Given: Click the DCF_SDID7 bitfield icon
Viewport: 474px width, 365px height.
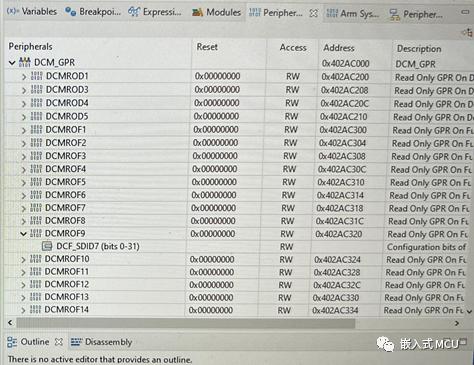Looking at the screenshot, I should tap(47, 246).
